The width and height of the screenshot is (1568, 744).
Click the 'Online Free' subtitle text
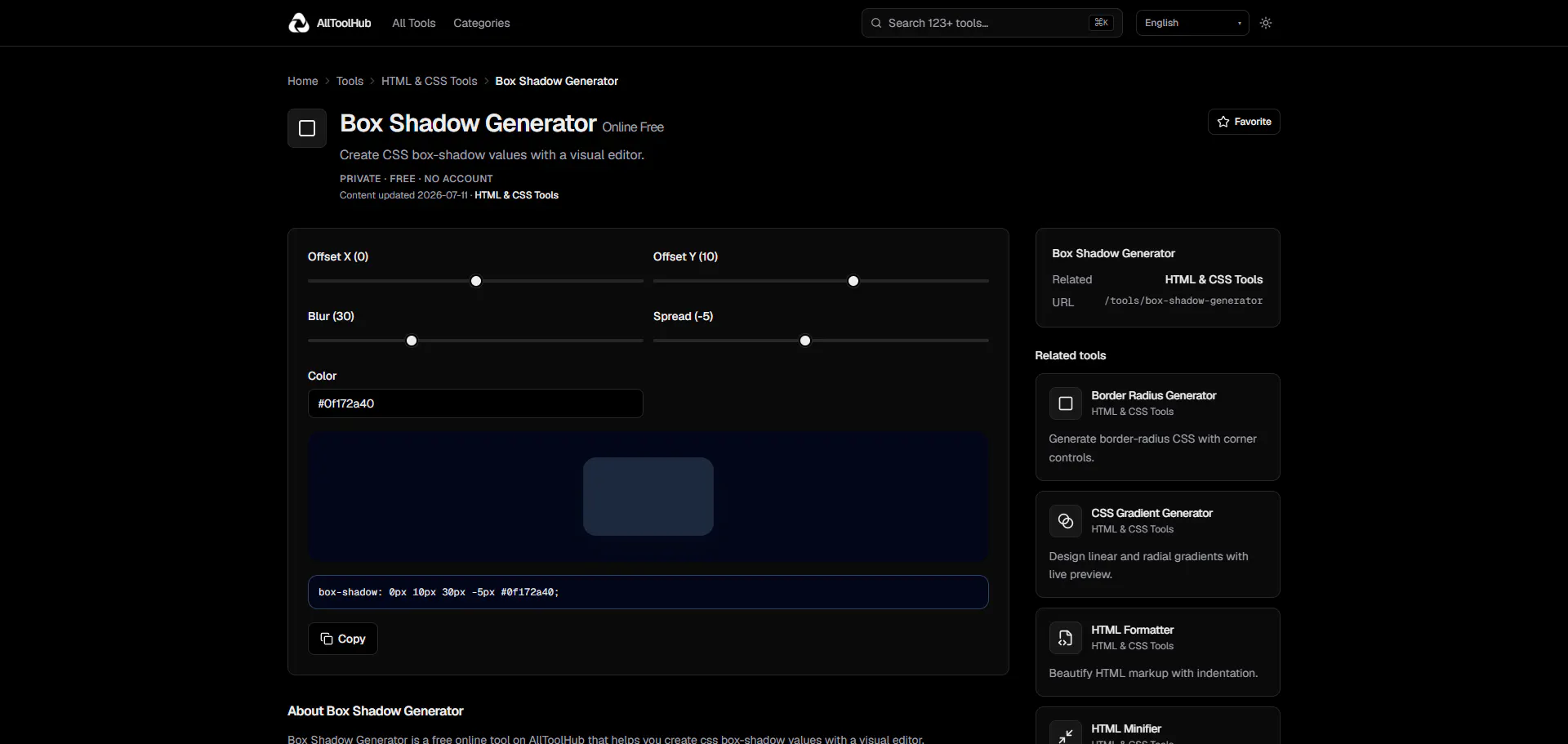[x=633, y=127]
